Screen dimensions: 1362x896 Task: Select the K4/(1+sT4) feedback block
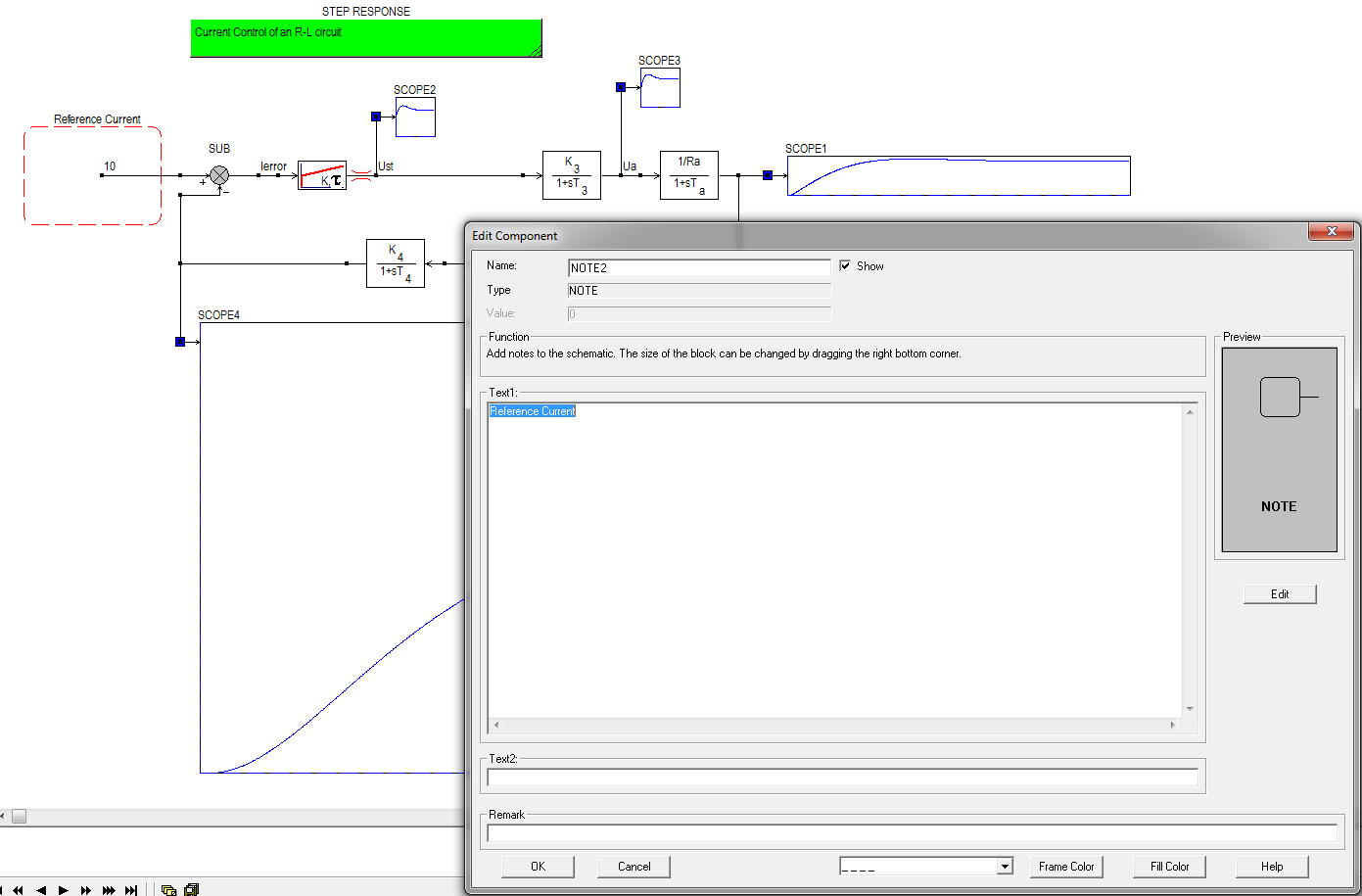396,263
